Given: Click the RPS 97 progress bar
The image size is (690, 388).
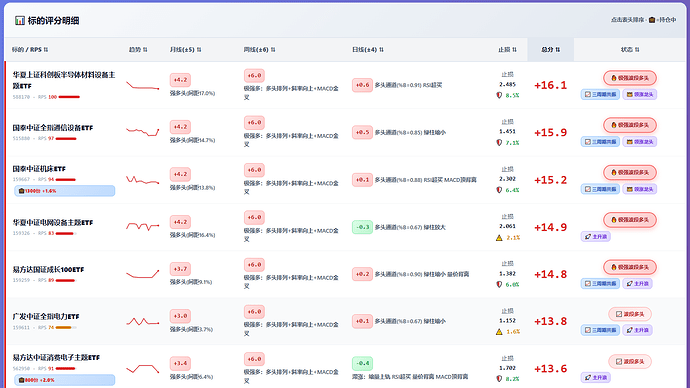Looking at the screenshot, I should pyautogui.click(x=66, y=139).
